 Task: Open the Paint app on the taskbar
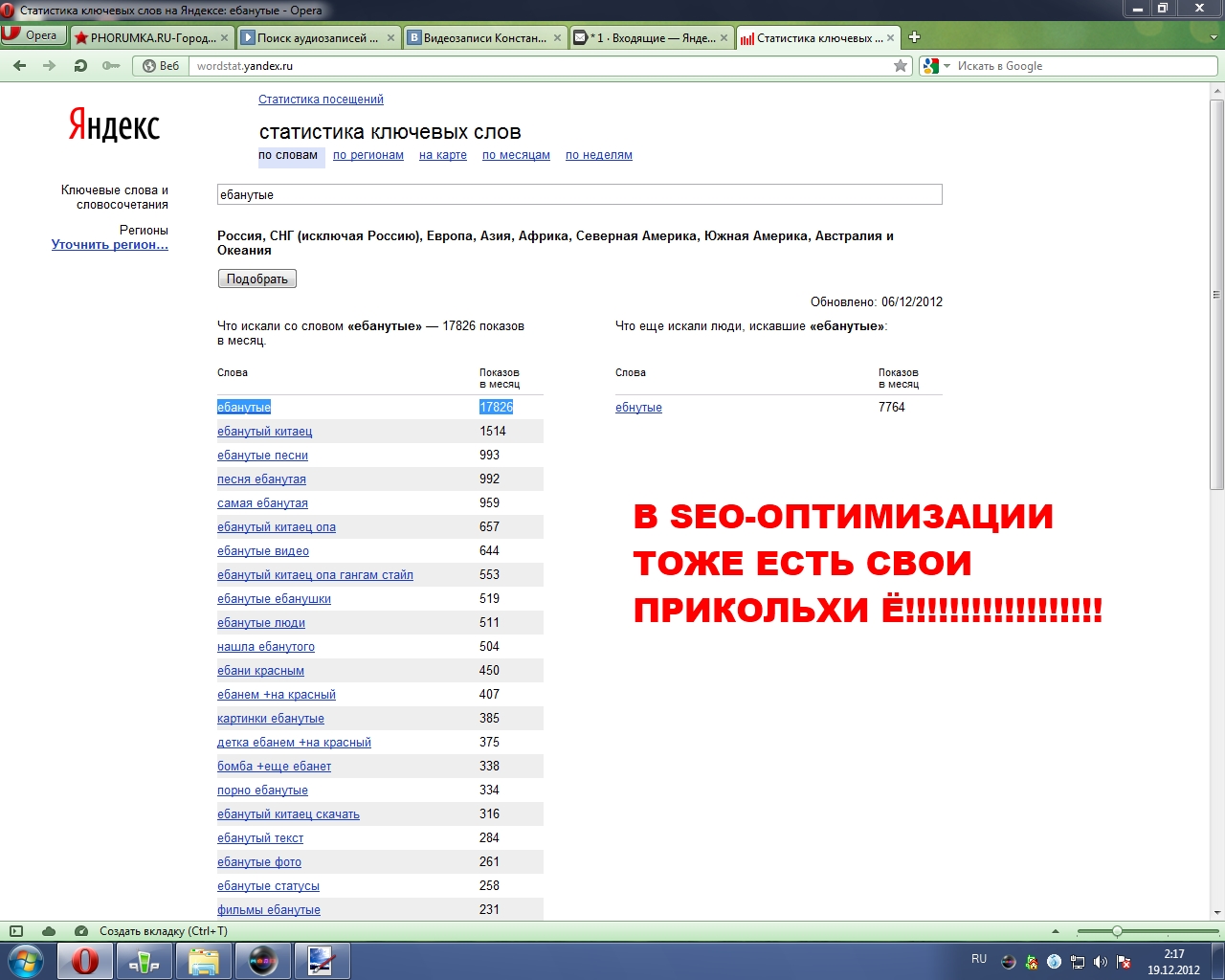[322, 961]
